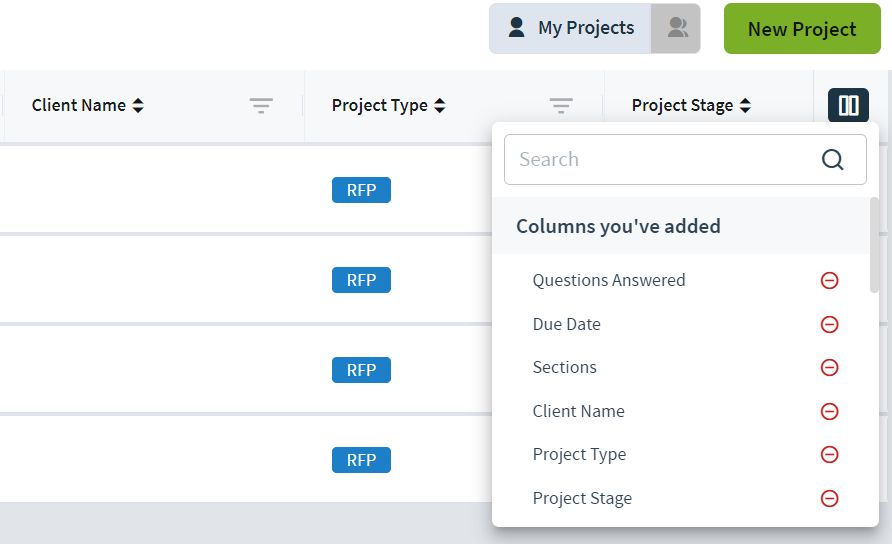This screenshot has width=892, height=544.
Task: Select Questions Answered in column list
Action: click(609, 280)
